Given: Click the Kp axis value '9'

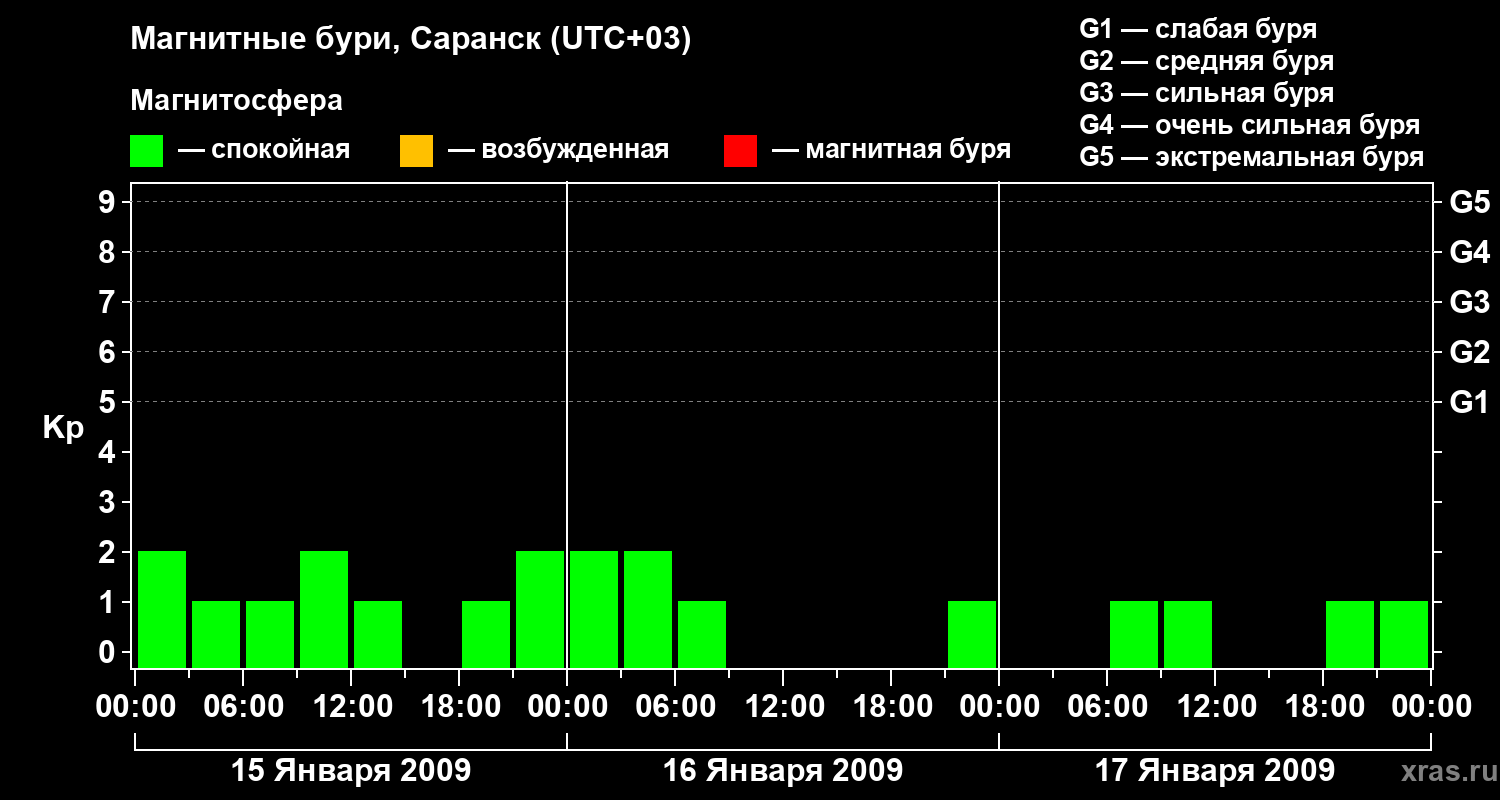Looking at the screenshot, I should point(109,202).
